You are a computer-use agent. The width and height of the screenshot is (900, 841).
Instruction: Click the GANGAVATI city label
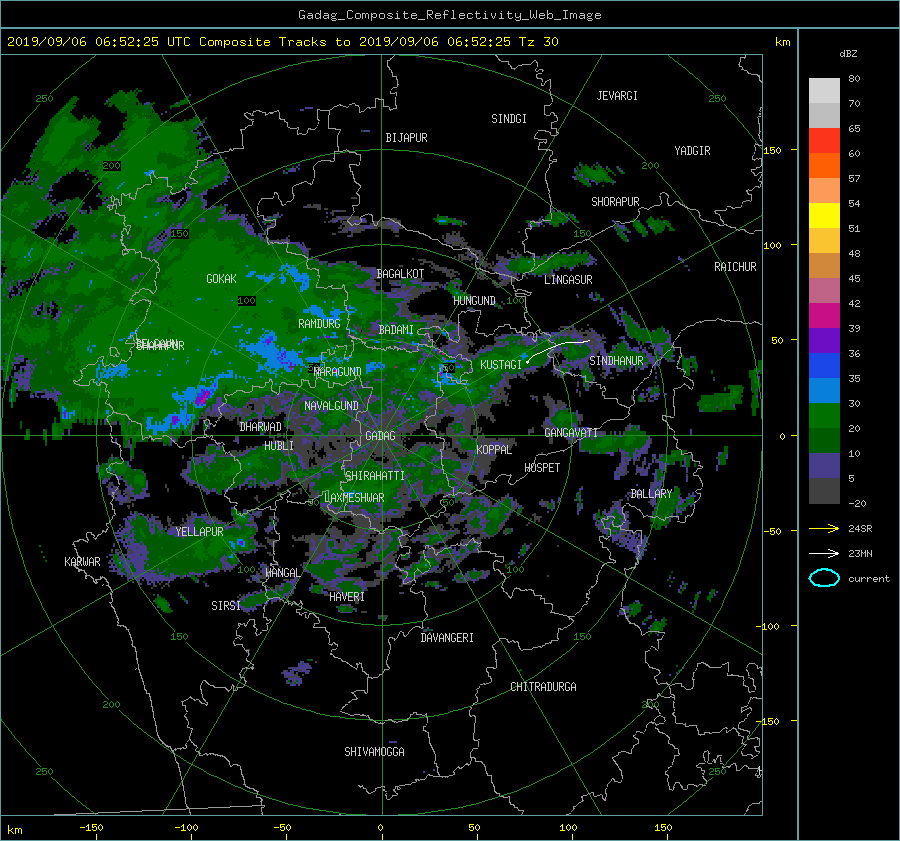(571, 432)
